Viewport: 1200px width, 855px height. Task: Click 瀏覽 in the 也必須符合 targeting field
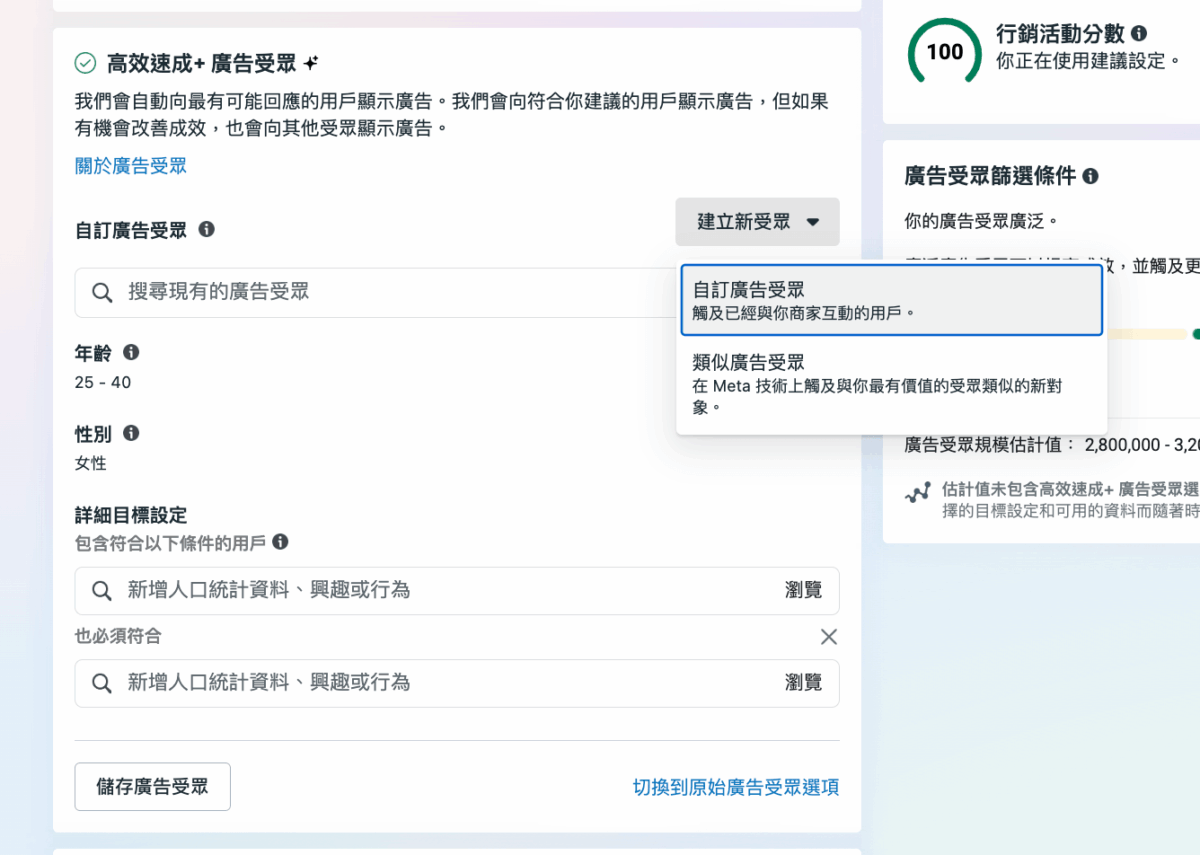(803, 682)
